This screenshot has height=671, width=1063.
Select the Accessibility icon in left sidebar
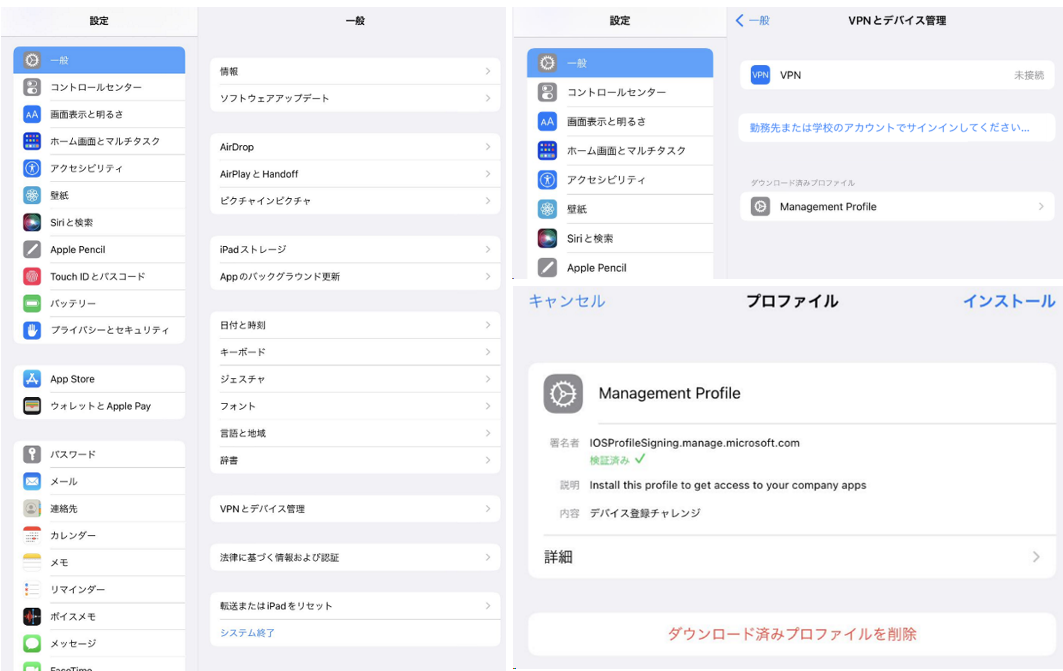[x=32, y=169]
